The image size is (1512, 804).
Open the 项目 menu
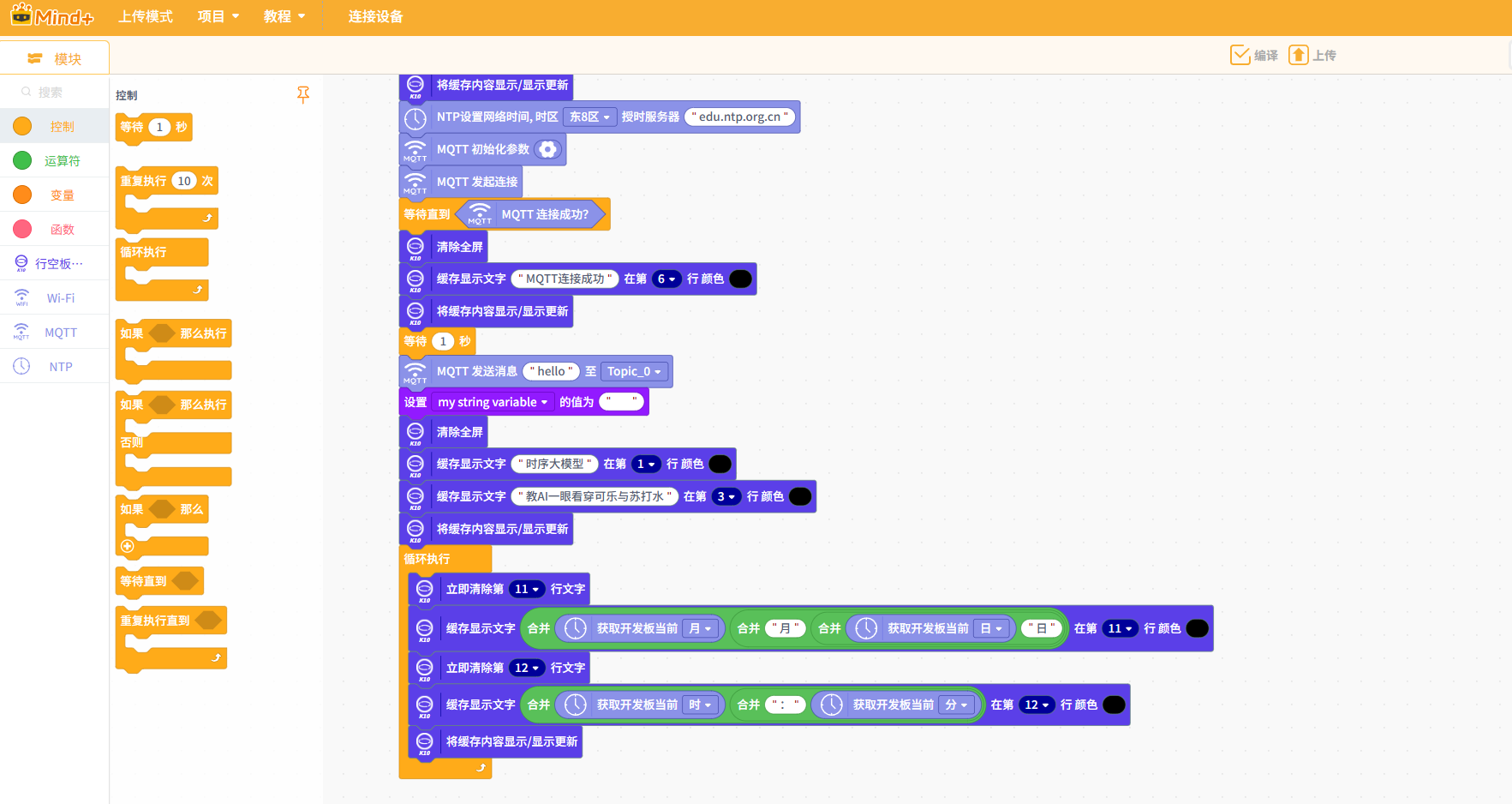coord(218,16)
